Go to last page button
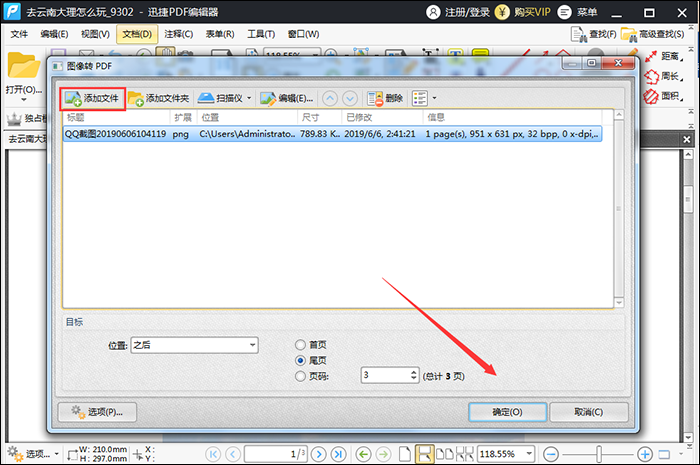Viewport: 700px width, 465px height. point(338,454)
